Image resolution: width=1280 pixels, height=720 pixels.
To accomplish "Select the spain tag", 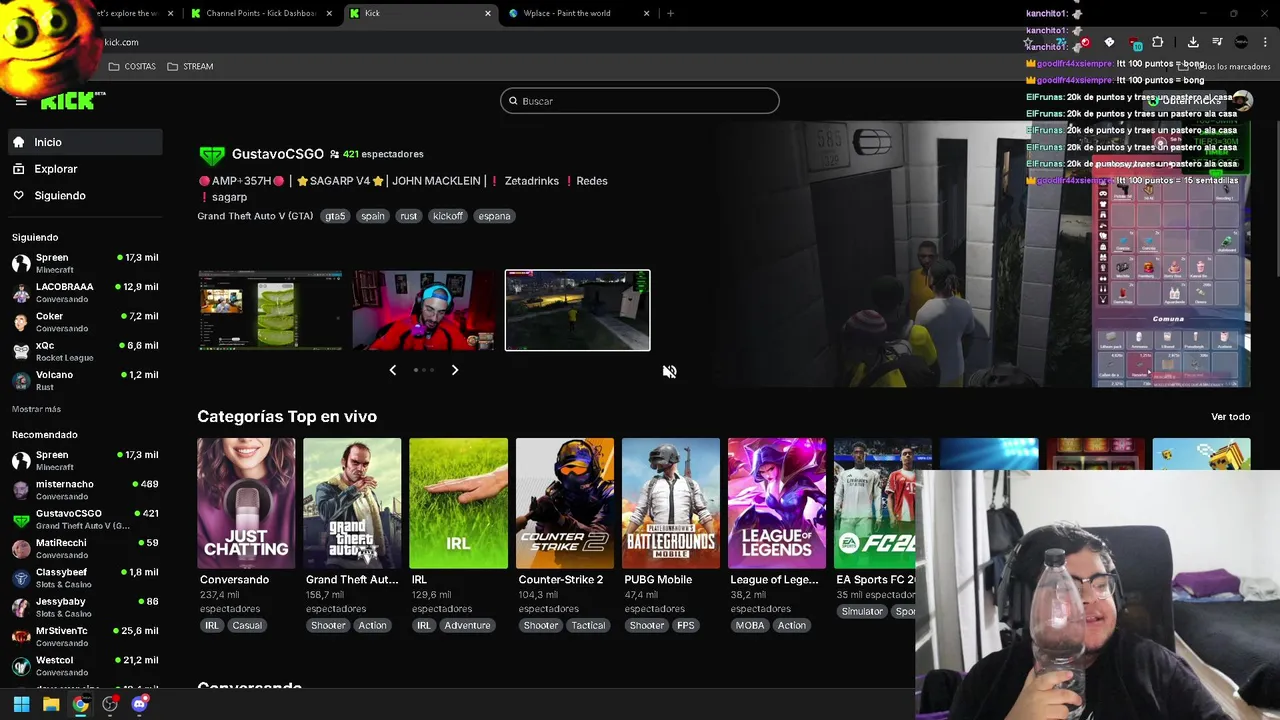I will [x=373, y=216].
